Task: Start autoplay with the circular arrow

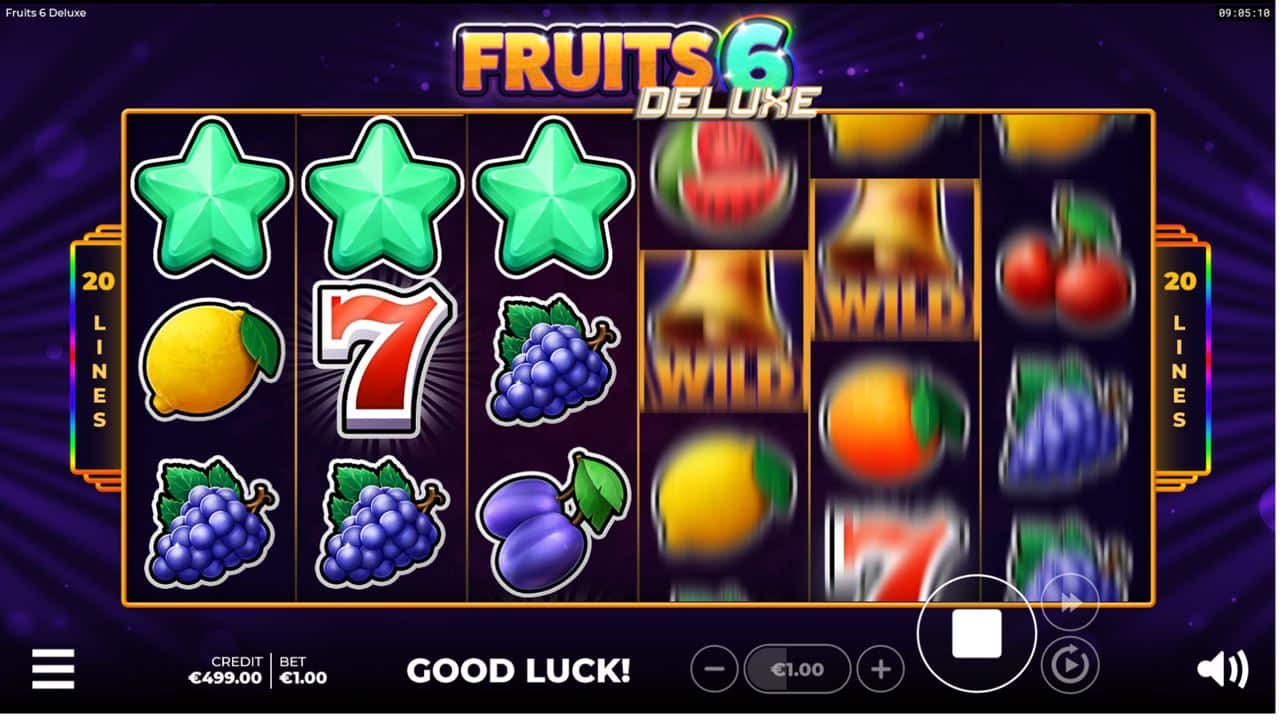Action: click(x=1070, y=665)
